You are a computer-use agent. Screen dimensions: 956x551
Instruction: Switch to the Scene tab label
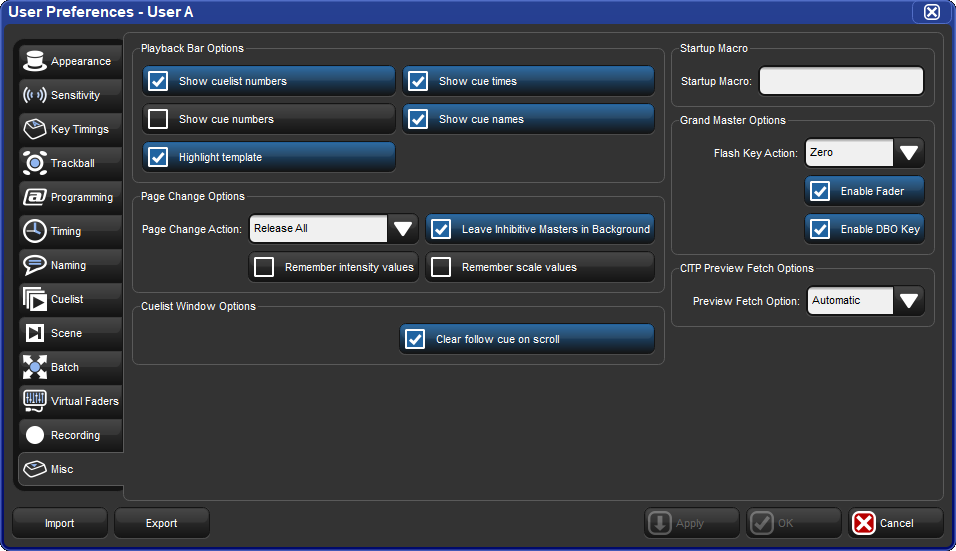pos(66,333)
